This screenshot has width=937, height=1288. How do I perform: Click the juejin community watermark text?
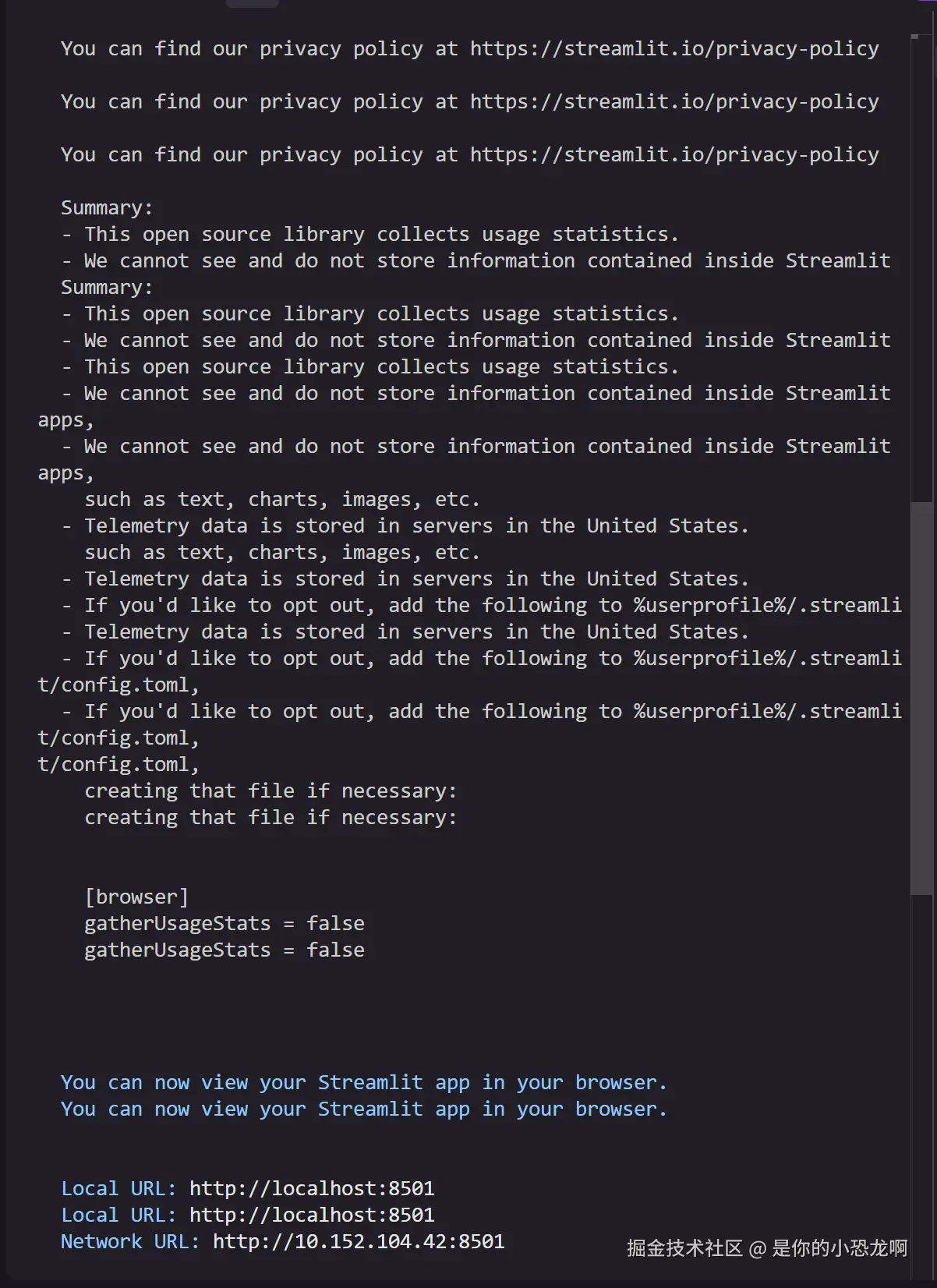(767, 1248)
